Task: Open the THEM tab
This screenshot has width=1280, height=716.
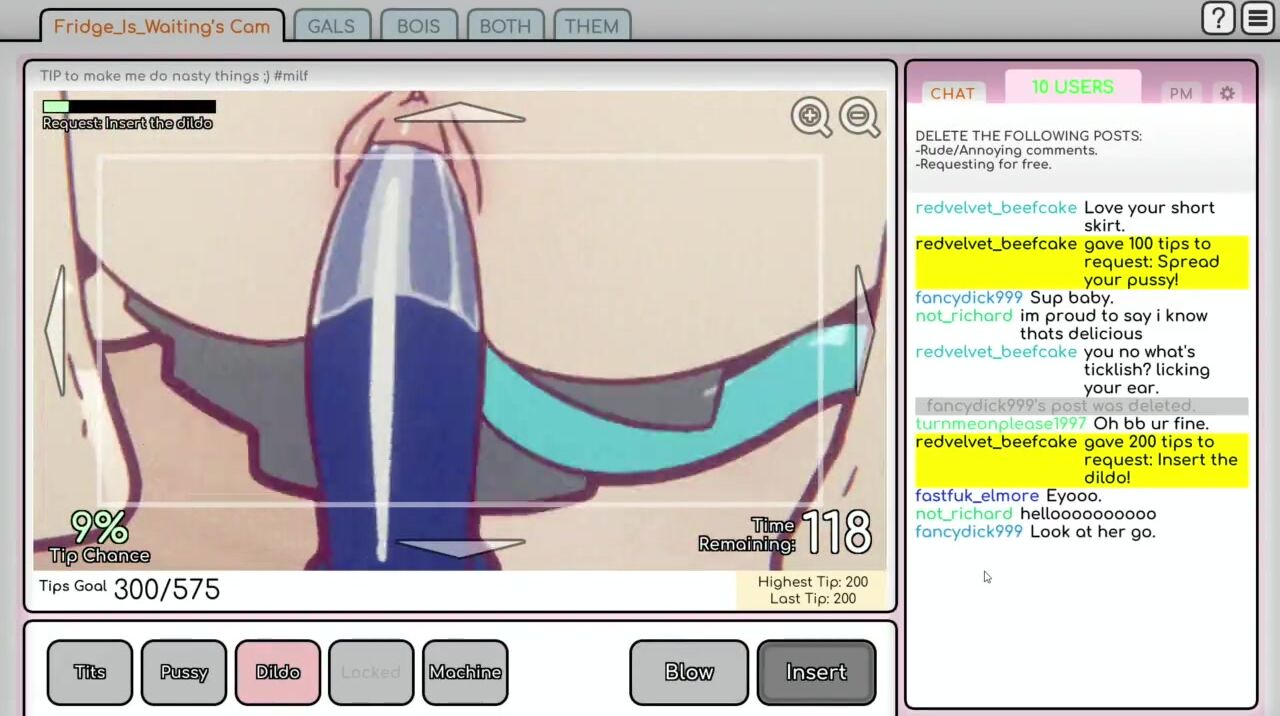Action: 591,27
